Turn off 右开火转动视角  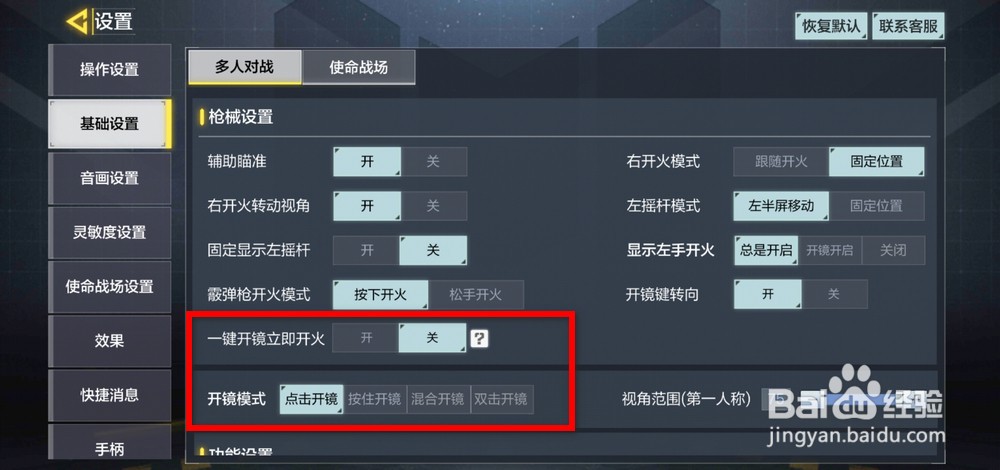point(434,206)
